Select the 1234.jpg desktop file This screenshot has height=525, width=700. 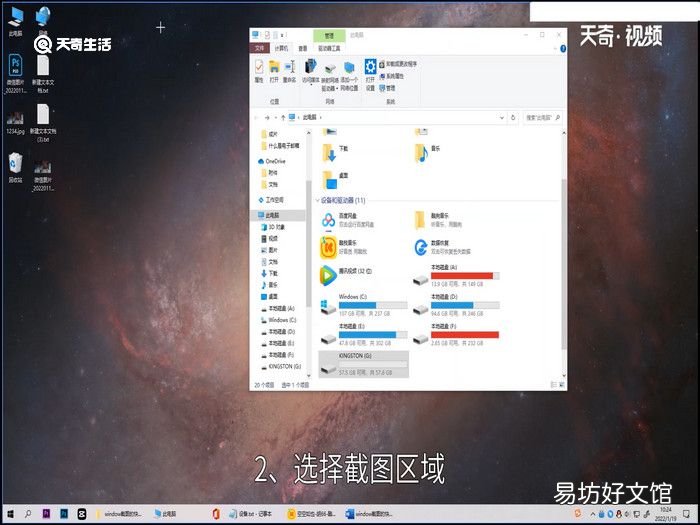coord(15,123)
